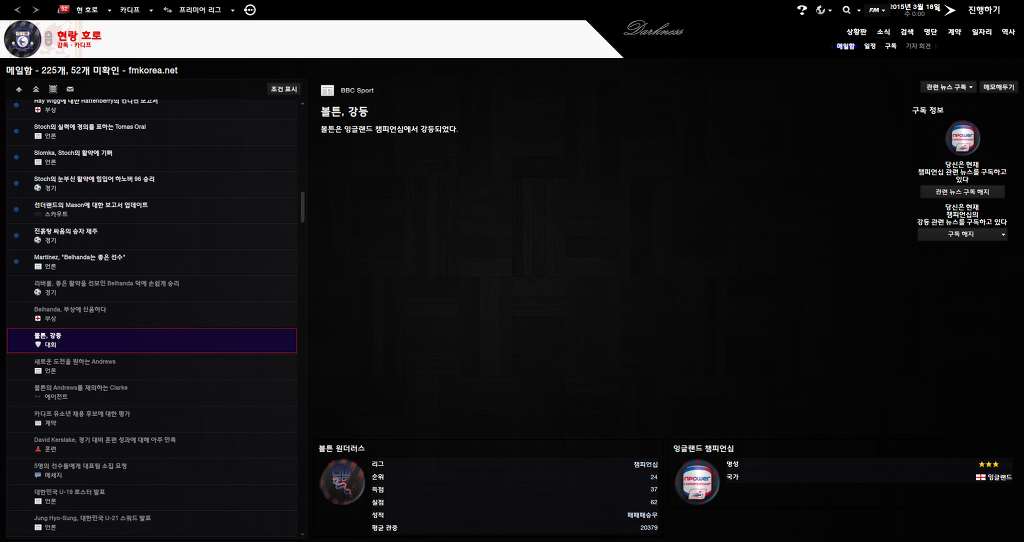Click the magnifier search icon
The width and height of the screenshot is (1024, 542).
click(x=846, y=9)
